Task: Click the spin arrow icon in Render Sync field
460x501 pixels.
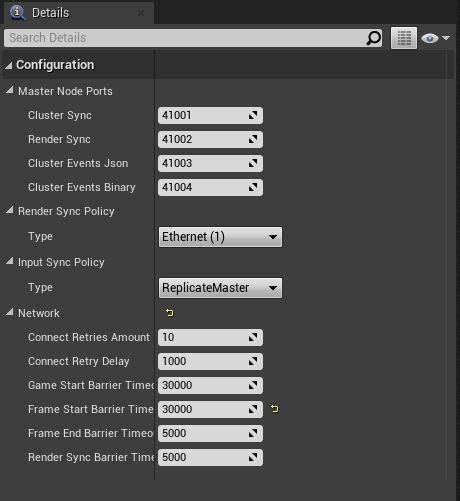Action: 253,139
